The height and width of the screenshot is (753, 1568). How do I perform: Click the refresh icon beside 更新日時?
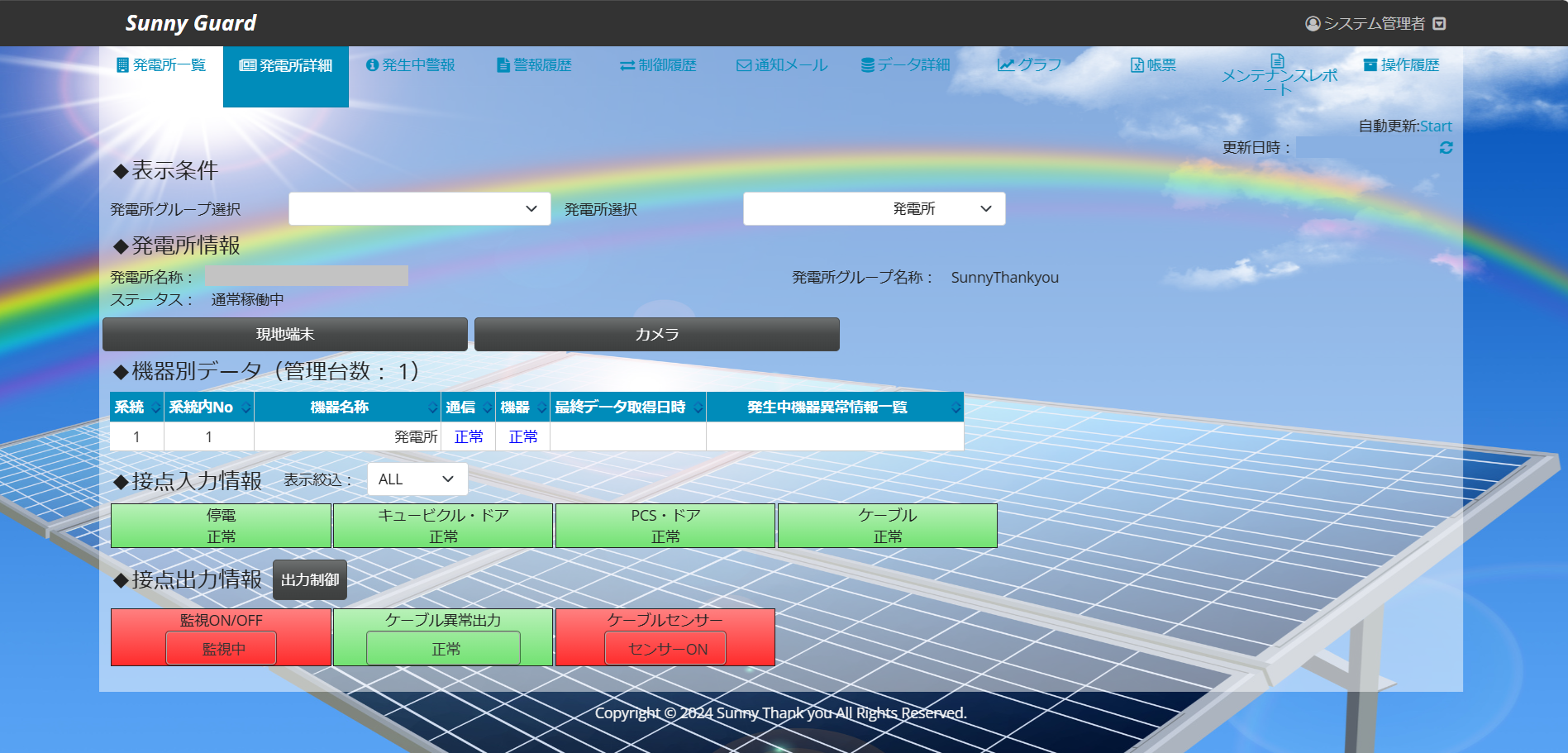[1446, 147]
